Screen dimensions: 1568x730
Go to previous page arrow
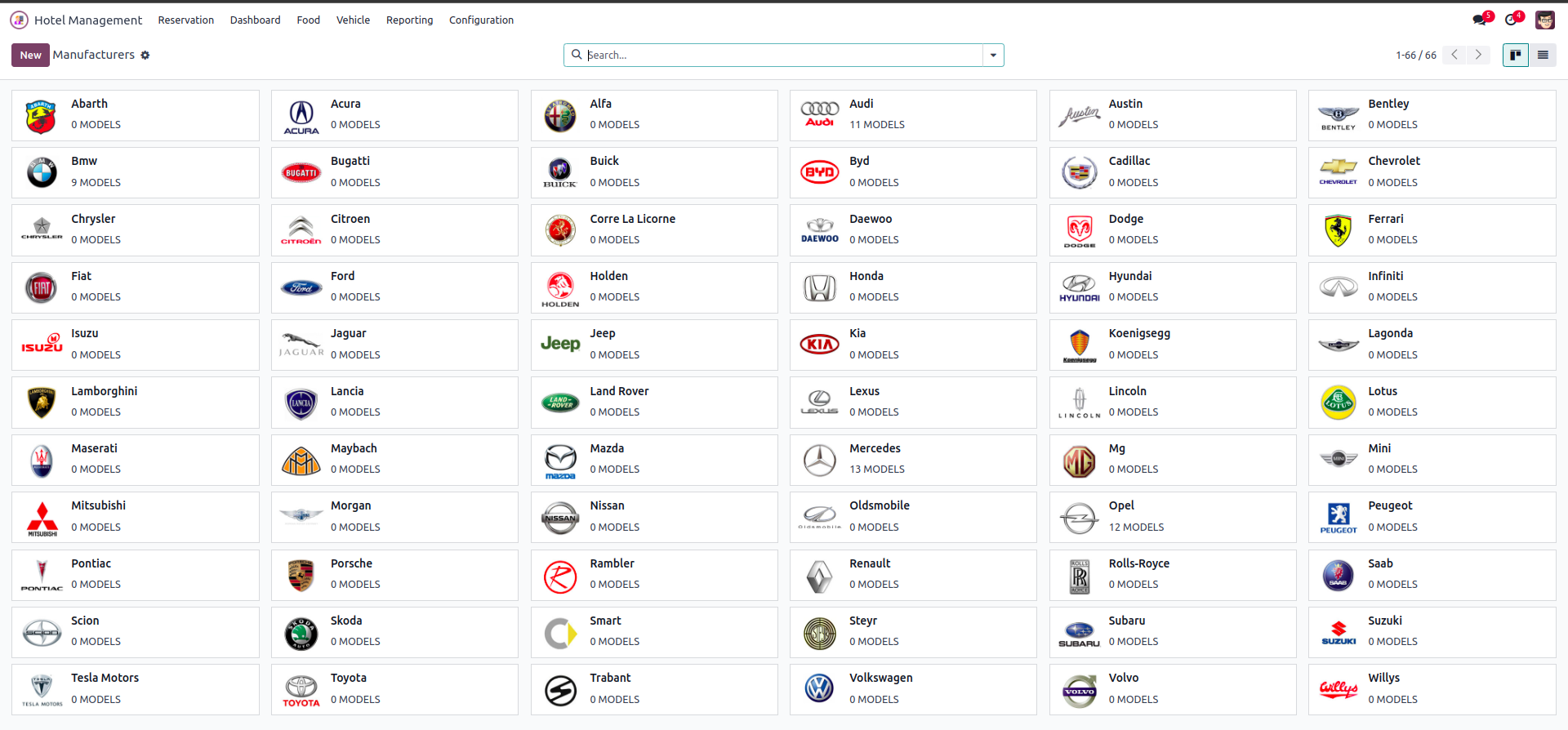point(1454,55)
